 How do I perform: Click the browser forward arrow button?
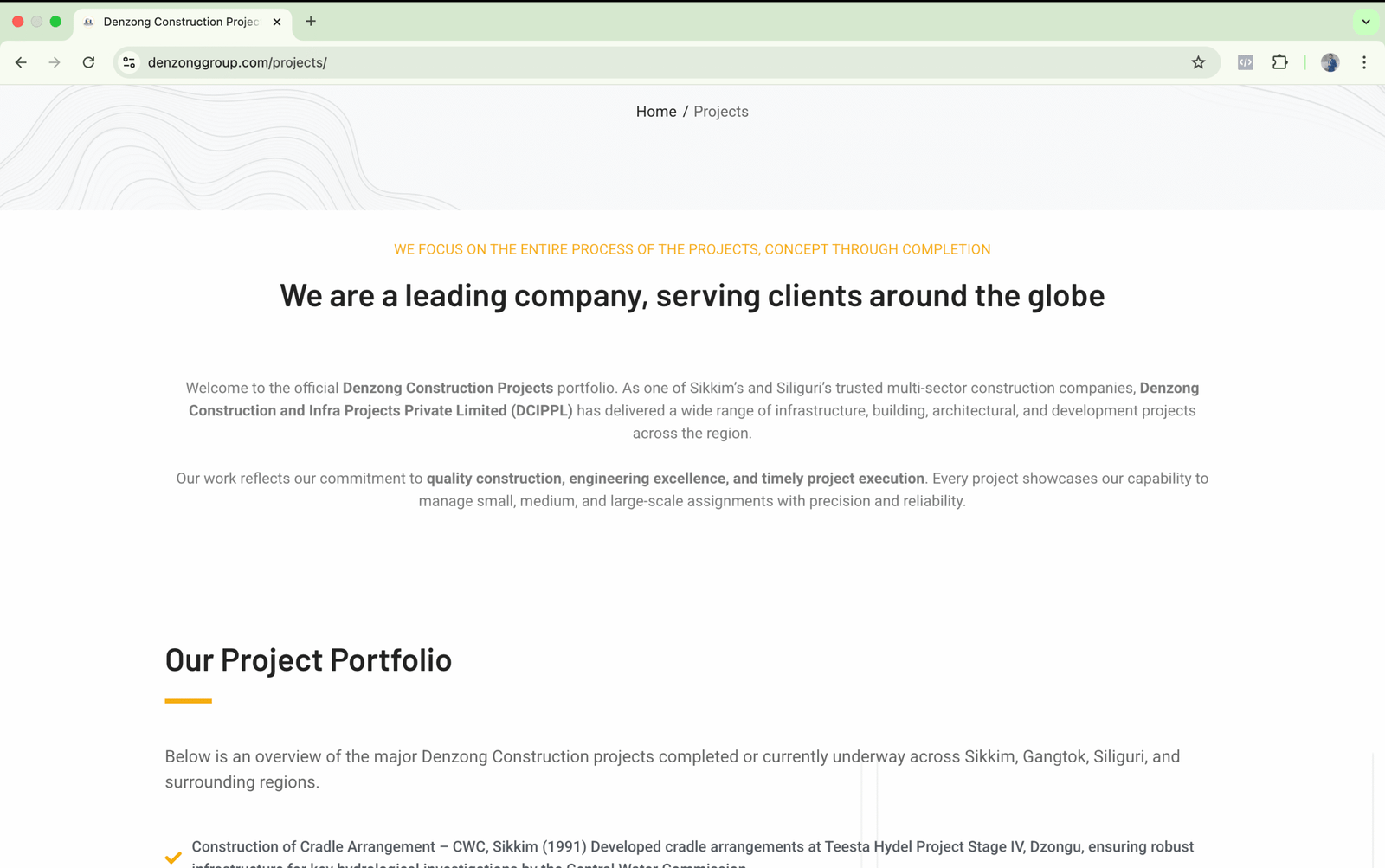pyautogui.click(x=55, y=62)
